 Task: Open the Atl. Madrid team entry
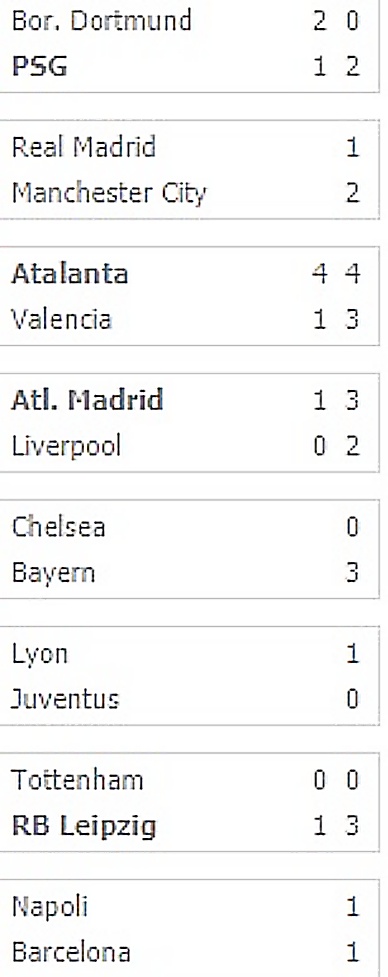coord(87,401)
